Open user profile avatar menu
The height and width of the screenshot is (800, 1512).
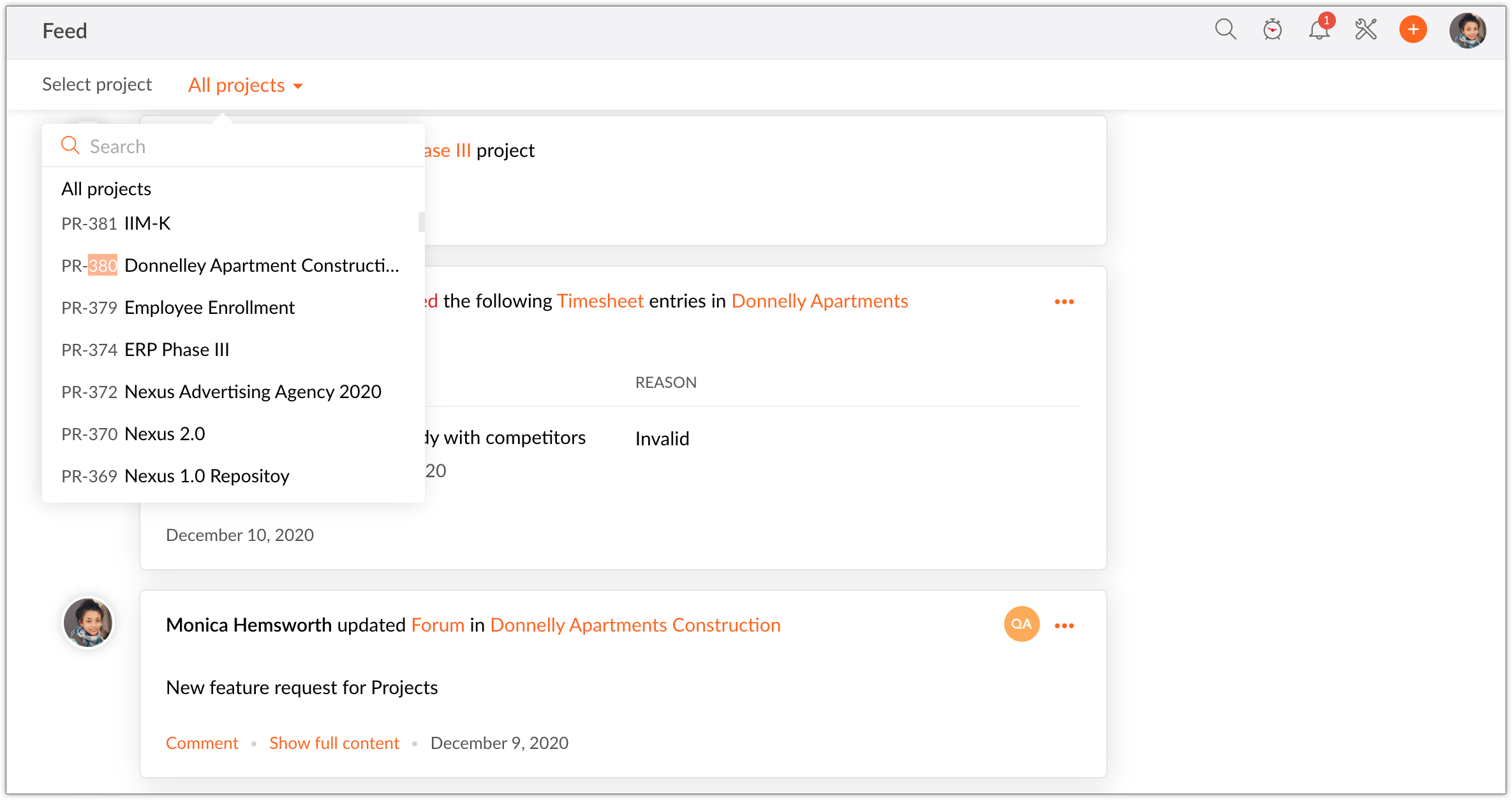coord(1467,30)
